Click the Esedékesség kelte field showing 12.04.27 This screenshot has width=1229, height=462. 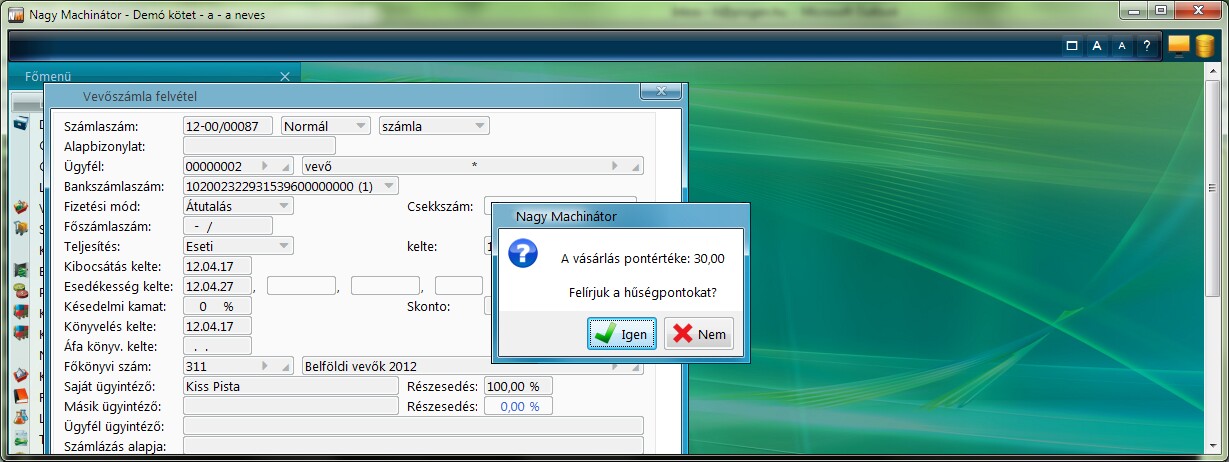217,286
